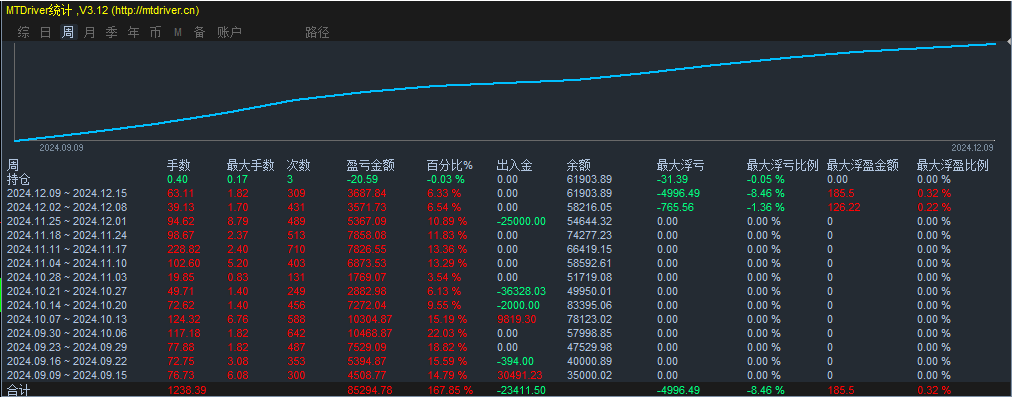1012x397 pixels.
Task: Click the chart start date 2024.09.09
Action: pyautogui.click(x=61, y=148)
